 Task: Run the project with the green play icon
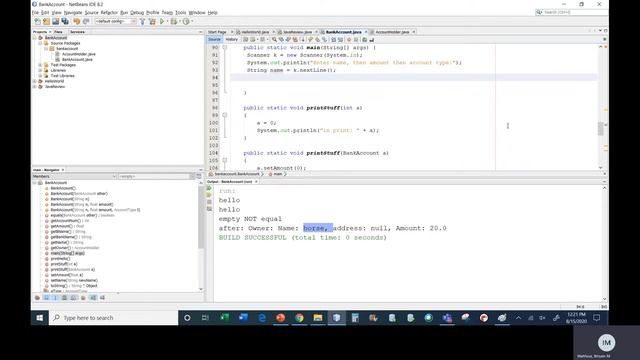click(162, 21)
